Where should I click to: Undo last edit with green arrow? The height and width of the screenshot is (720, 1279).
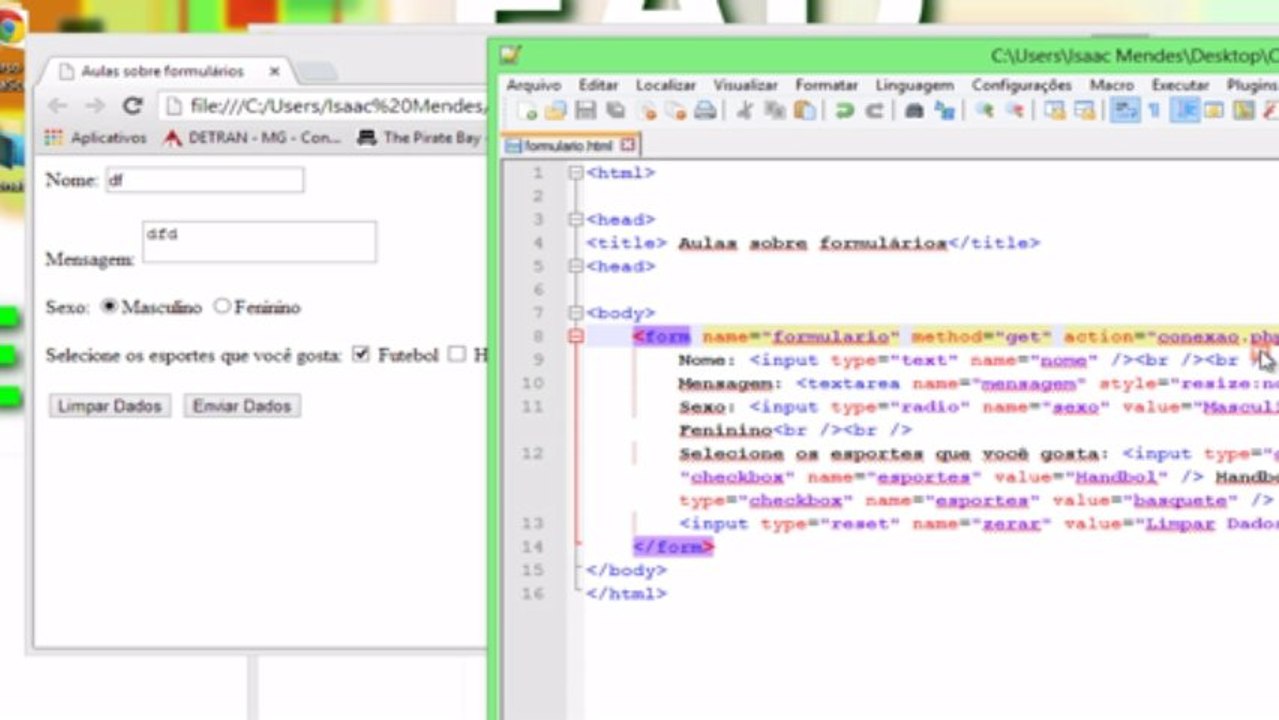coord(845,110)
